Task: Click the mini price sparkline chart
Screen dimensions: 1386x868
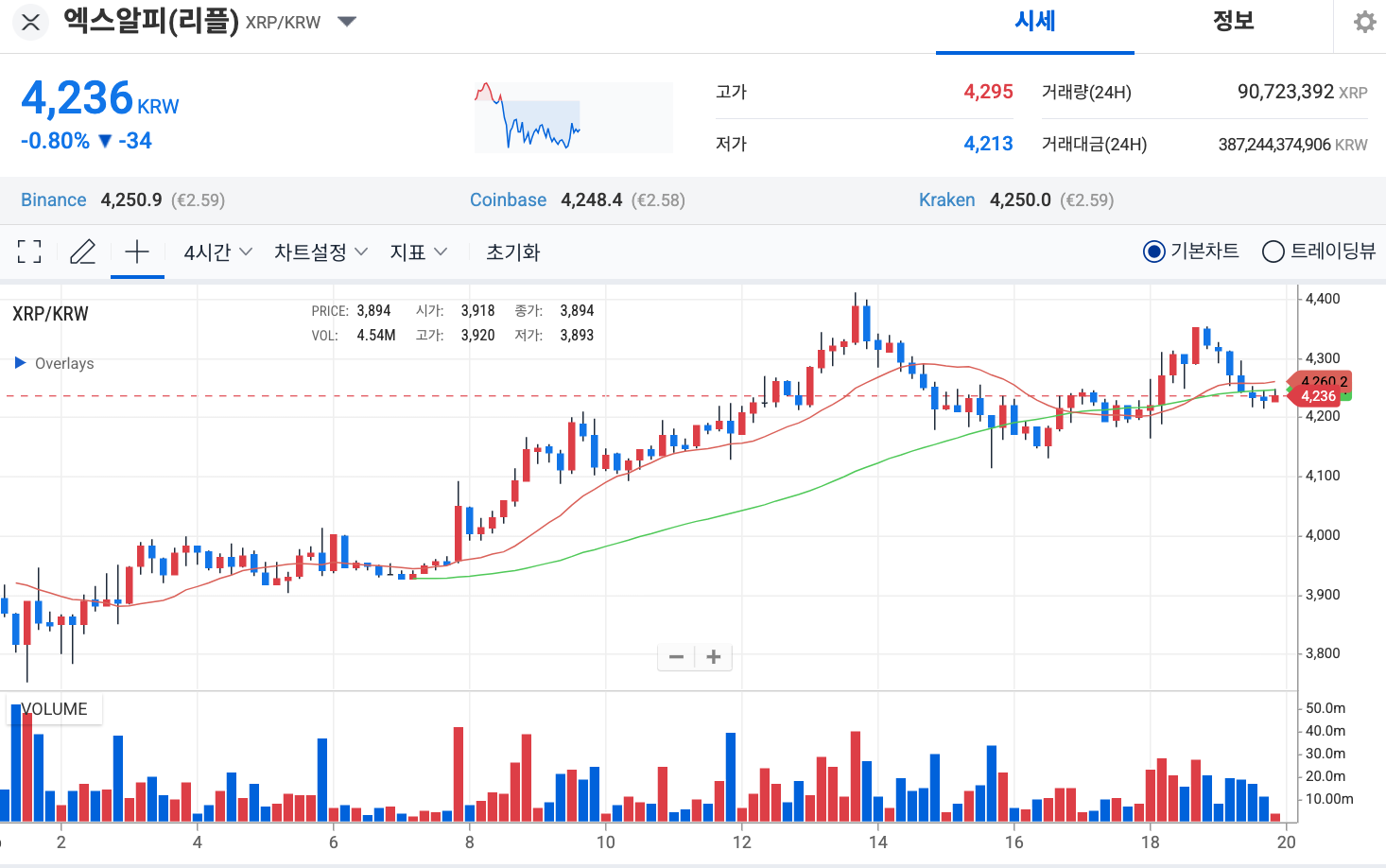Action: 573,118
